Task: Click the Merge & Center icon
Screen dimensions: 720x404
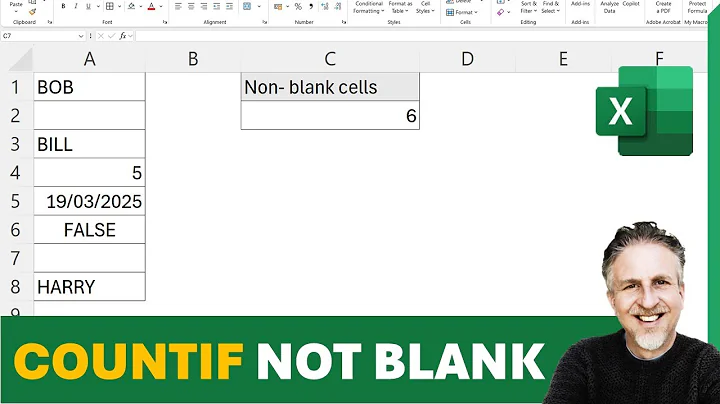Action: tap(247, 6)
